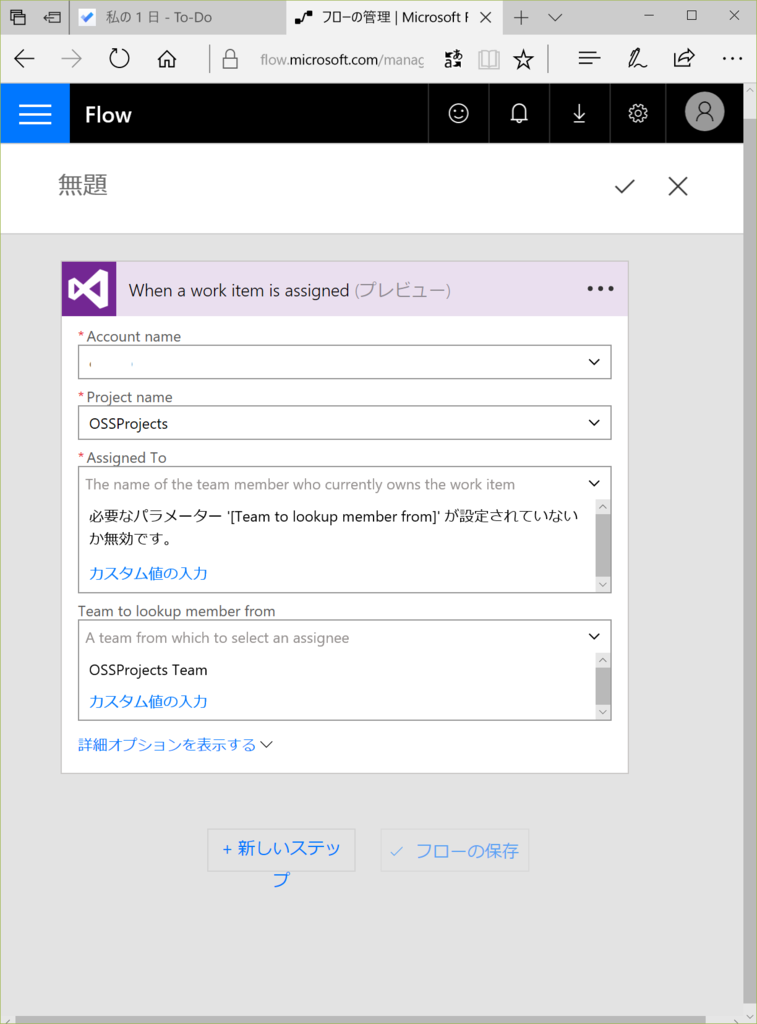Image resolution: width=757 pixels, height=1024 pixels.
Task: Click the web note pen icon
Action: (637, 59)
